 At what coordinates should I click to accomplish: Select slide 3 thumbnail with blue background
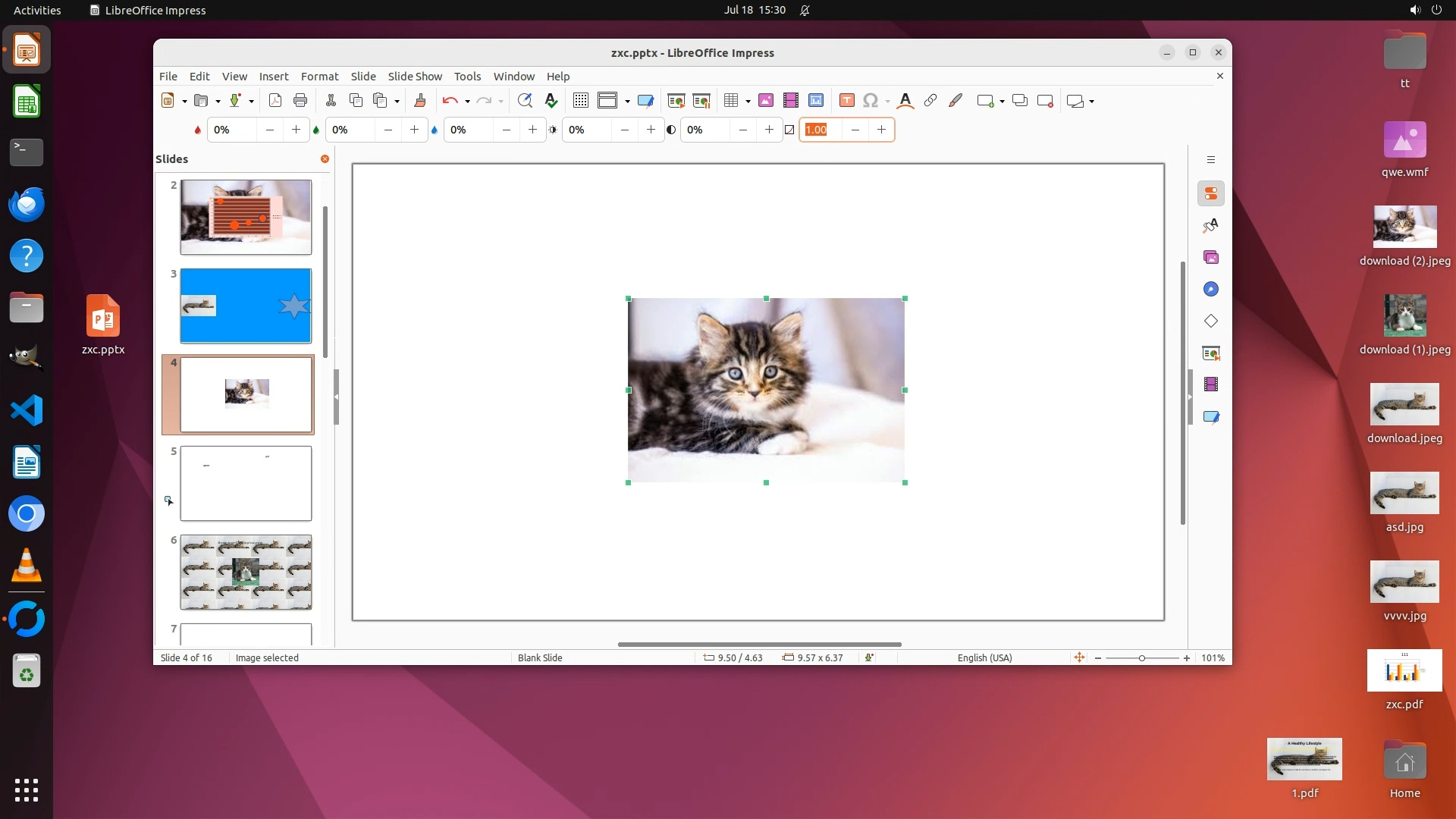tap(246, 306)
